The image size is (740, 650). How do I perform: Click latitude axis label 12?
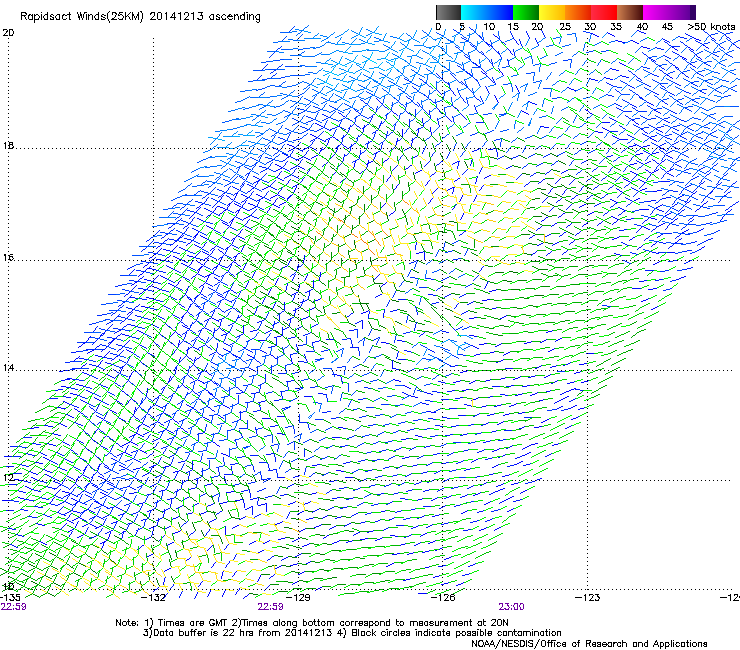click(x=8, y=478)
